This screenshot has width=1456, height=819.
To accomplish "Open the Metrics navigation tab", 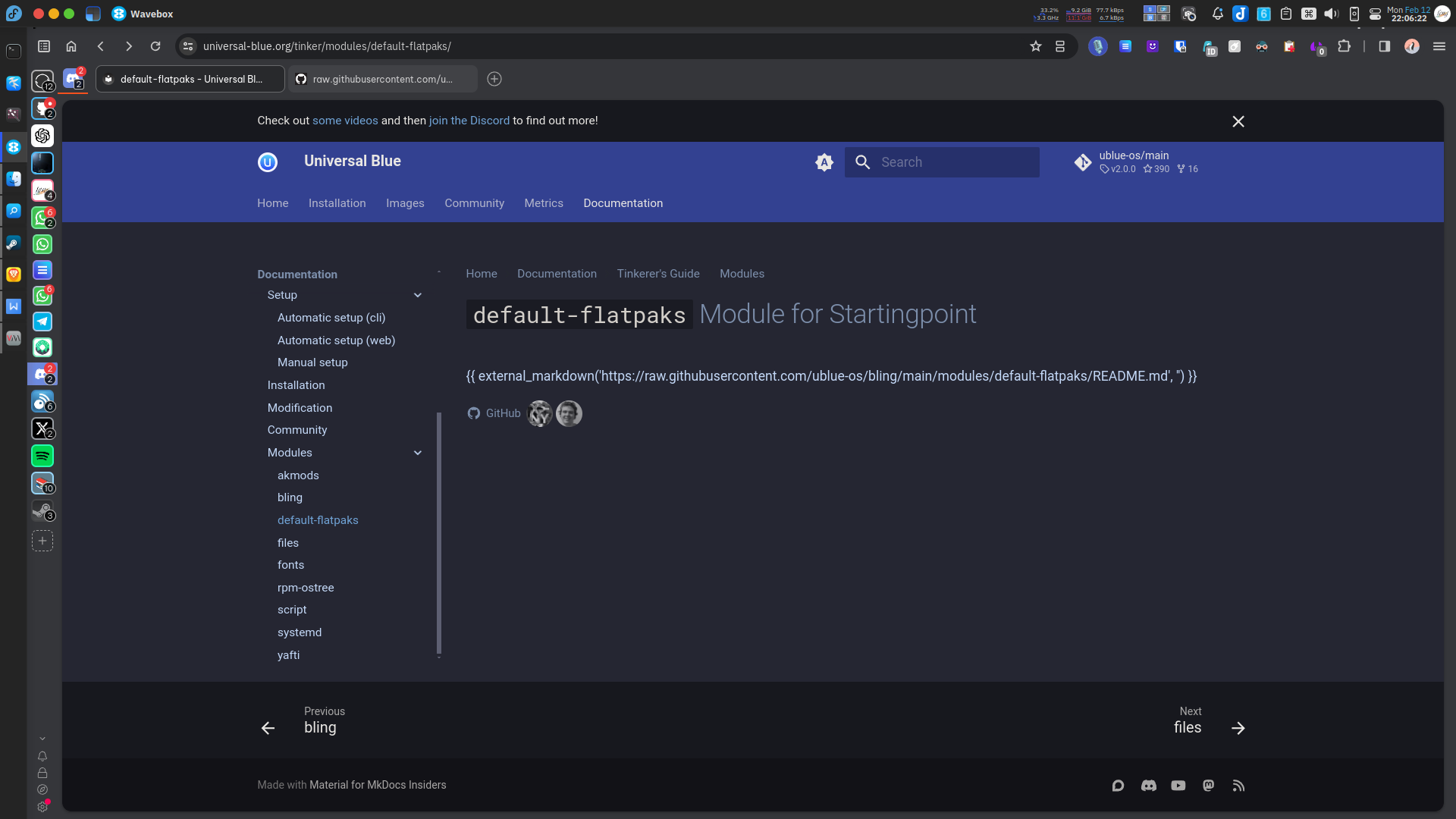I will (x=543, y=203).
